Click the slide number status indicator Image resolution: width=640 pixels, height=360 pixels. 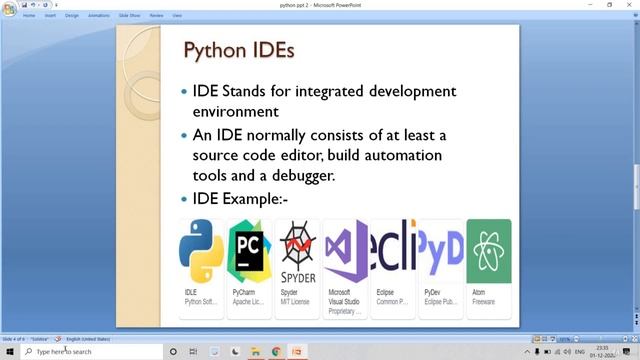pos(13,339)
